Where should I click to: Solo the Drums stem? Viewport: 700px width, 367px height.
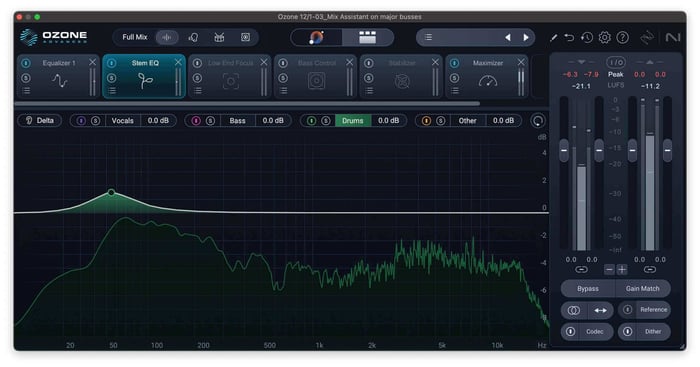click(x=326, y=121)
